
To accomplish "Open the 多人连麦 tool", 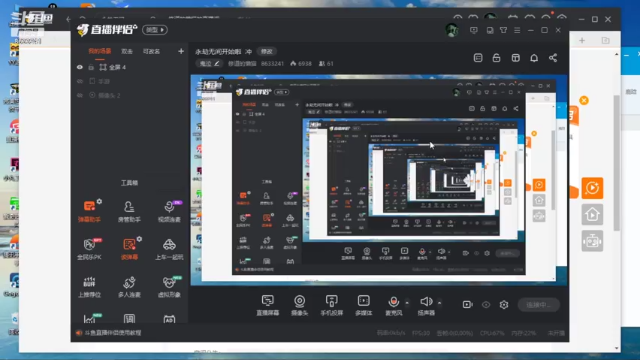I will click(129, 286).
